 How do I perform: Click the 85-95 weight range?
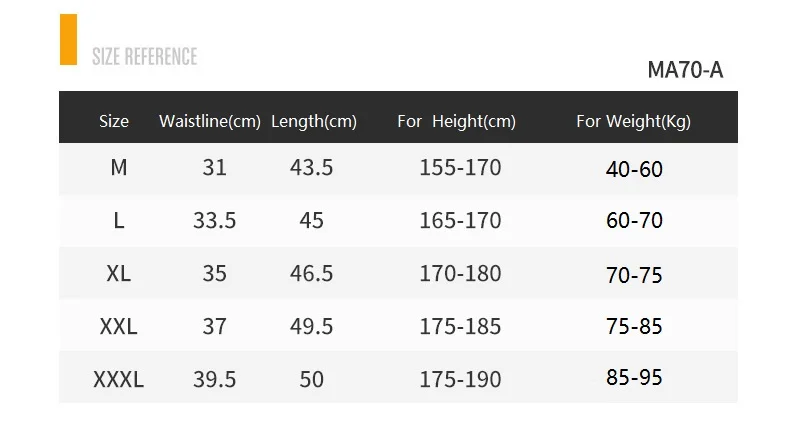point(634,378)
